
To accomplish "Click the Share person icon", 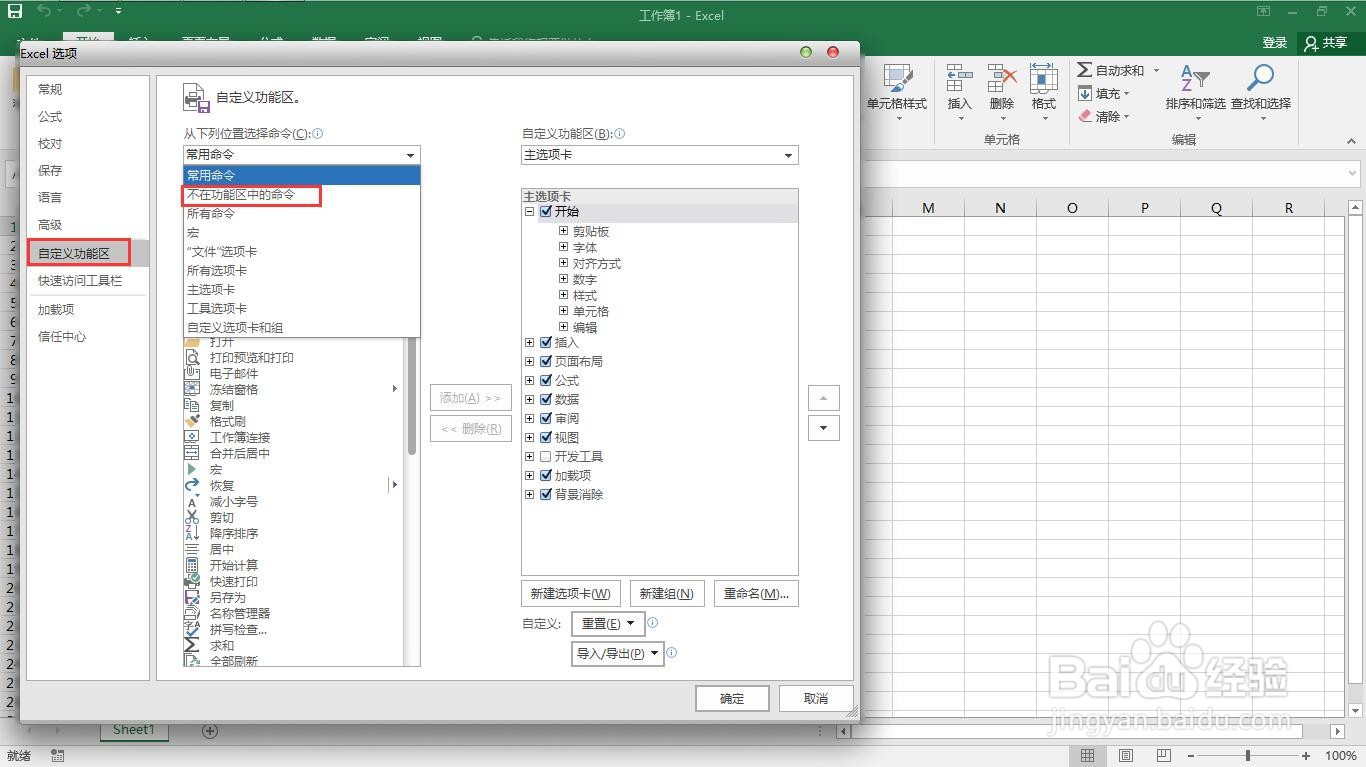I will pos(1311,43).
